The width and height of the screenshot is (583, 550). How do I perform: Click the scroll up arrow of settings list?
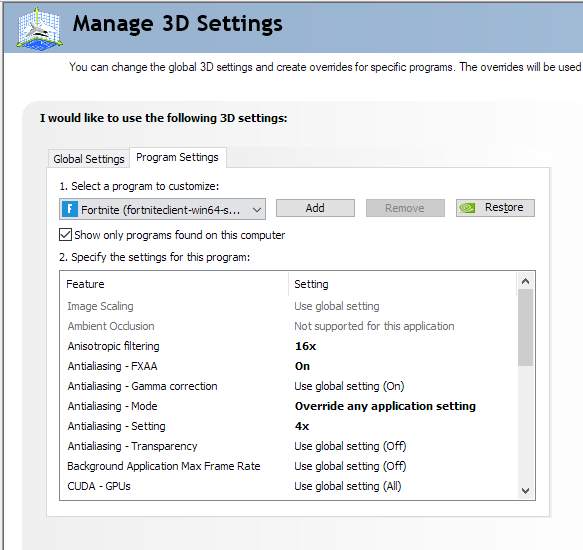click(525, 282)
